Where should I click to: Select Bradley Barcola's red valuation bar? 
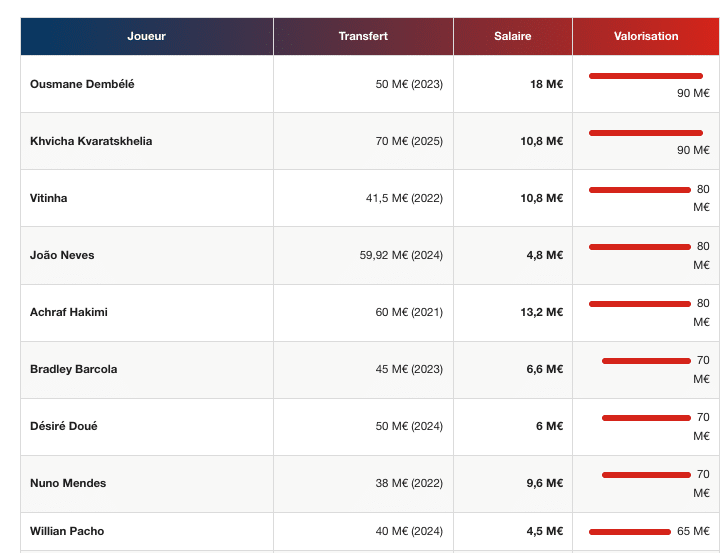pos(646,361)
